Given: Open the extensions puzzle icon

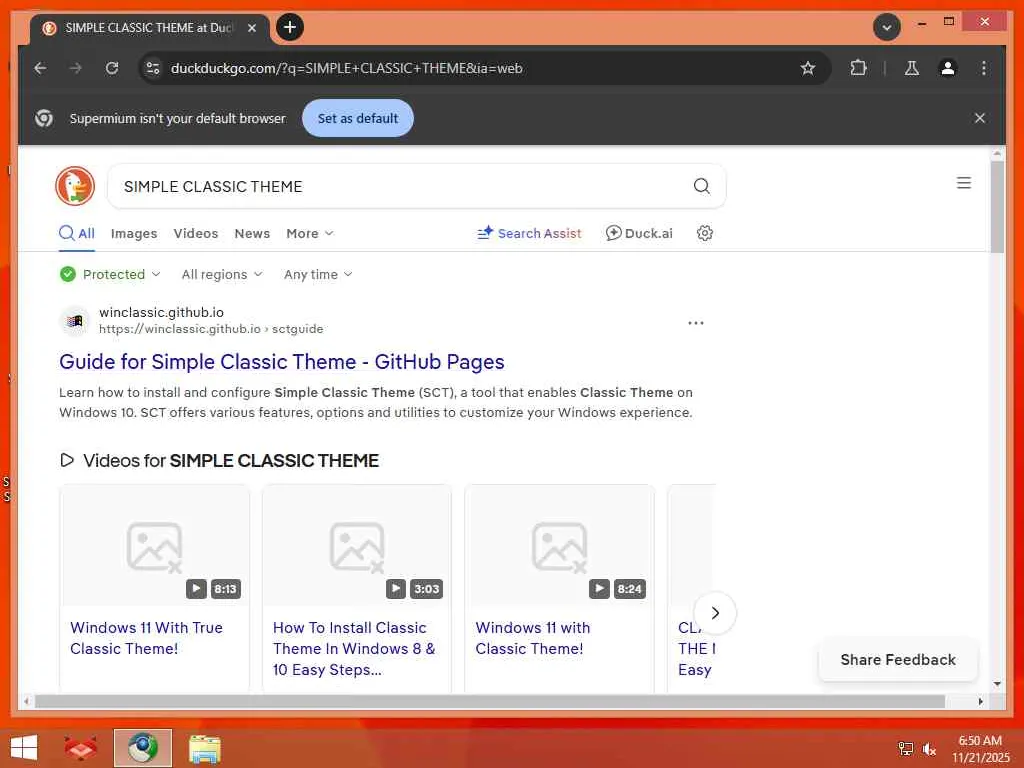Looking at the screenshot, I should click(x=858, y=68).
